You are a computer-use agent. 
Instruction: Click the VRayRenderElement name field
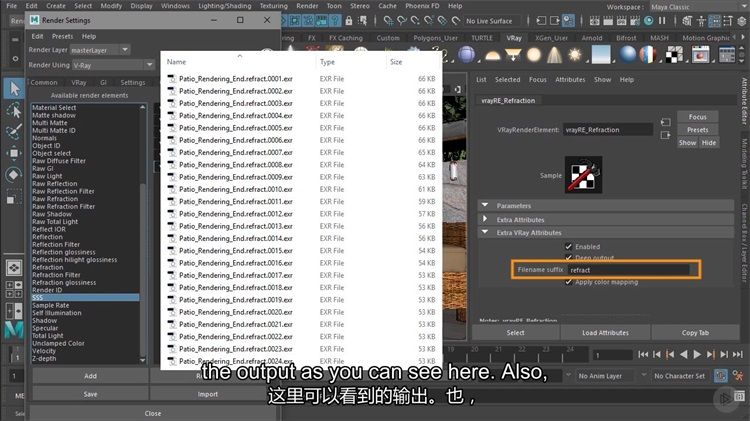[x=607, y=130]
